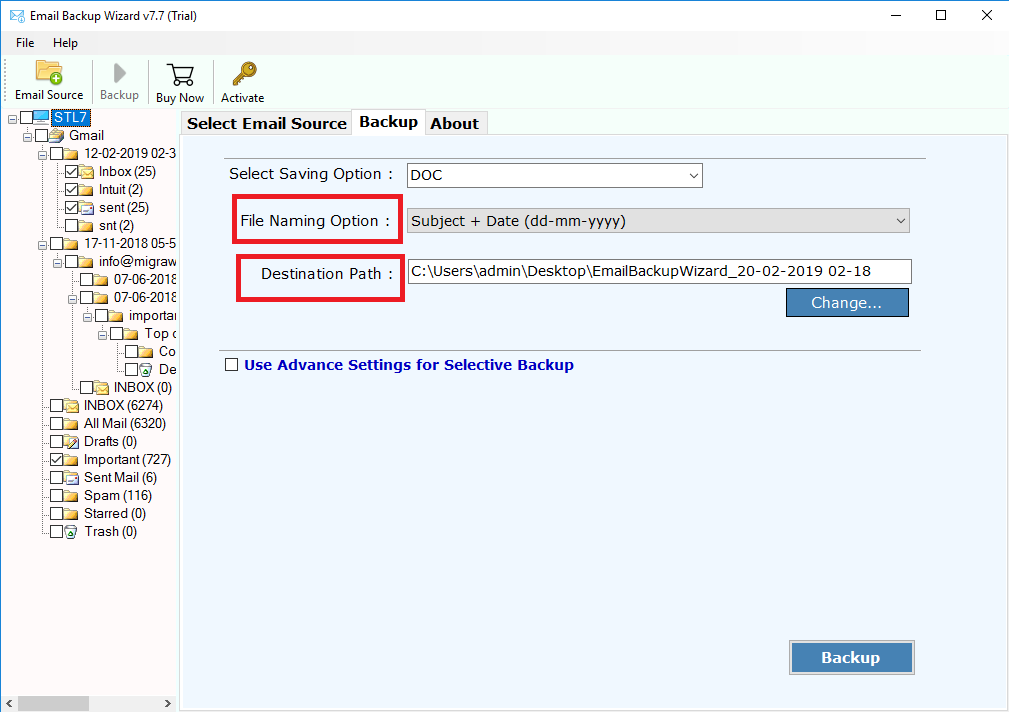
Task: Check the Trash (0) checkbox
Action: (x=57, y=531)
